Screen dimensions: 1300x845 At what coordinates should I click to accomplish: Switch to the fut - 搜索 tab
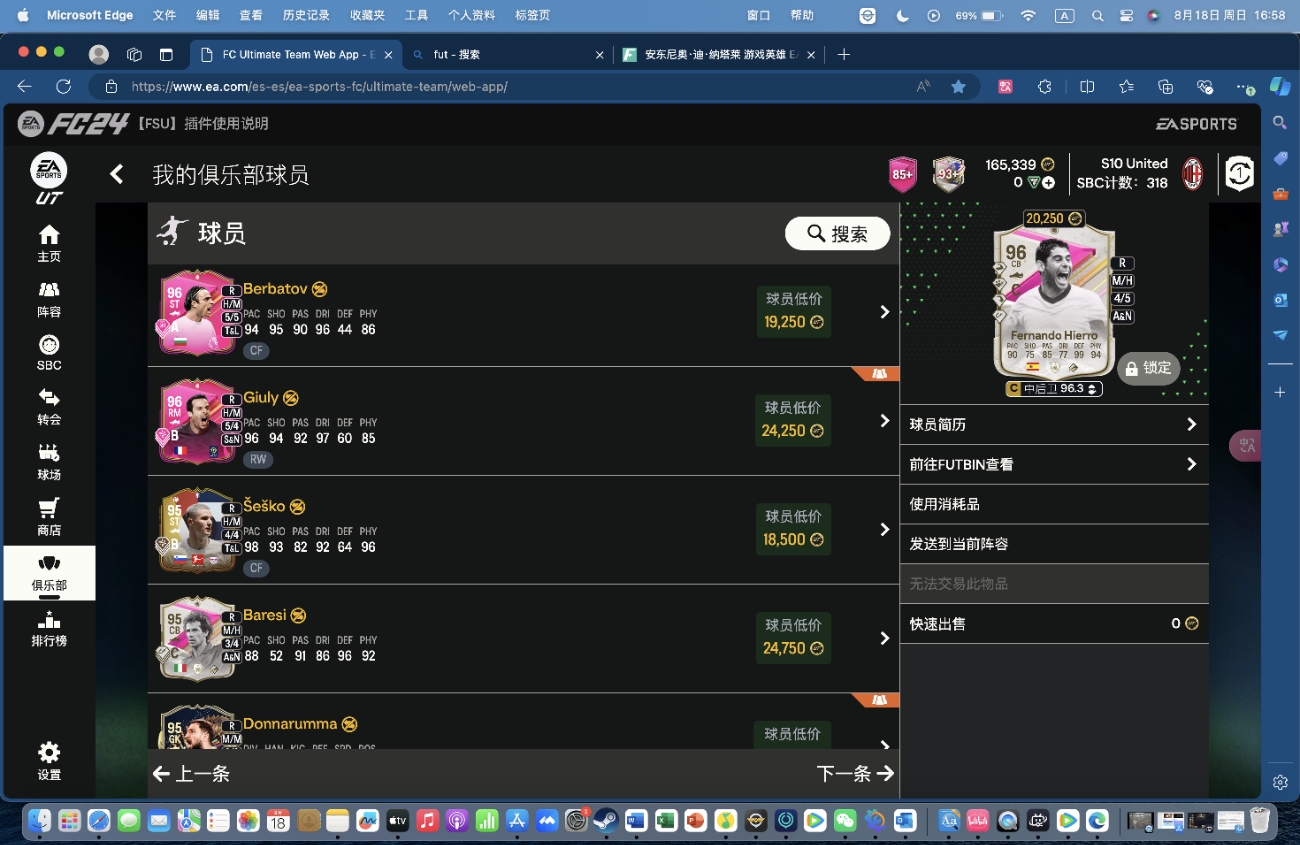click(507, 55)
